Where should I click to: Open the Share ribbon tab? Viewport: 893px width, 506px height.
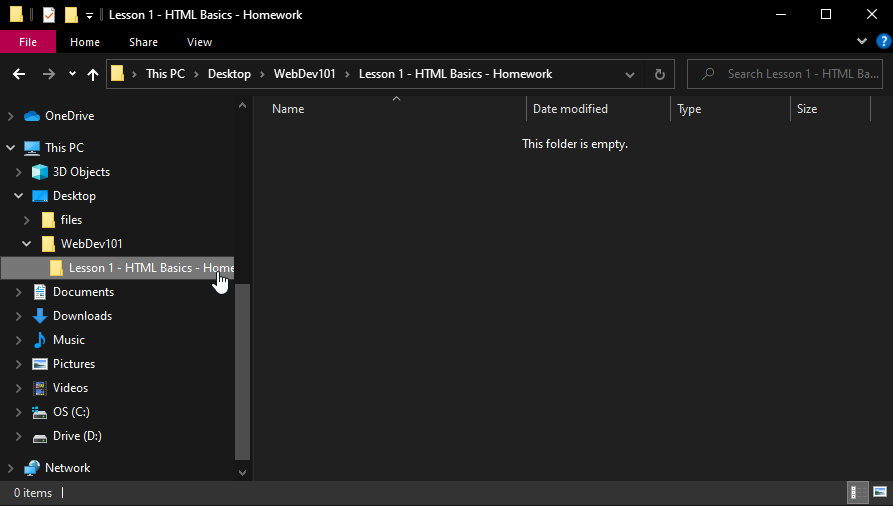[144, 42]
